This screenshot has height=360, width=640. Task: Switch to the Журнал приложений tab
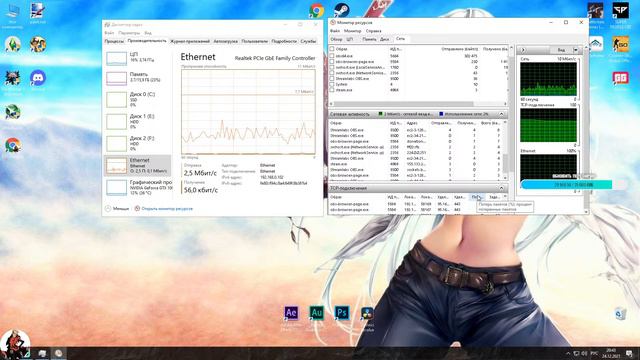(x=190, y=41)
